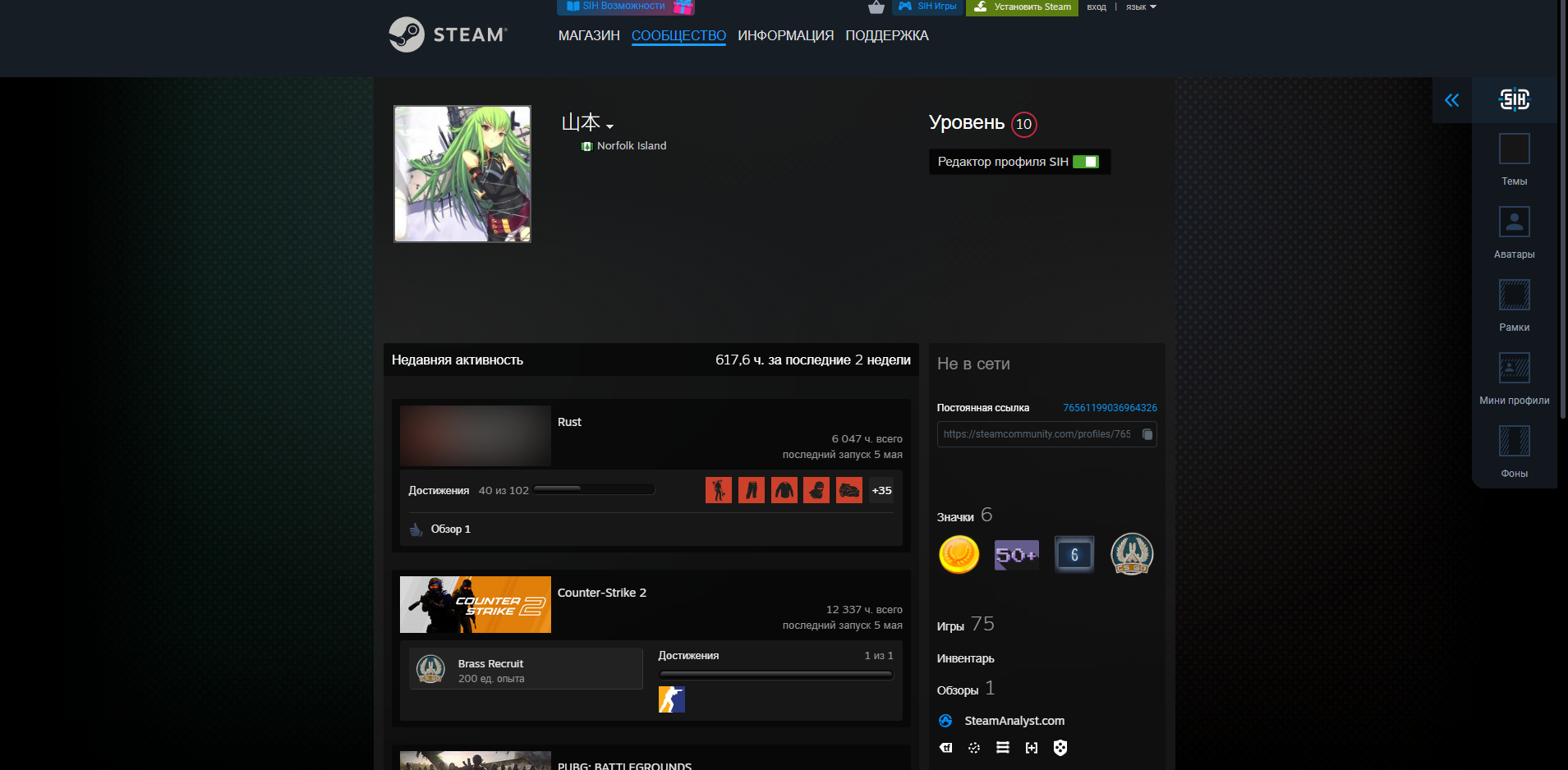Click SIH Возможности button
Image resolution: width=1568 pixels, height=770 pixels.
click(x=626, y=7)
